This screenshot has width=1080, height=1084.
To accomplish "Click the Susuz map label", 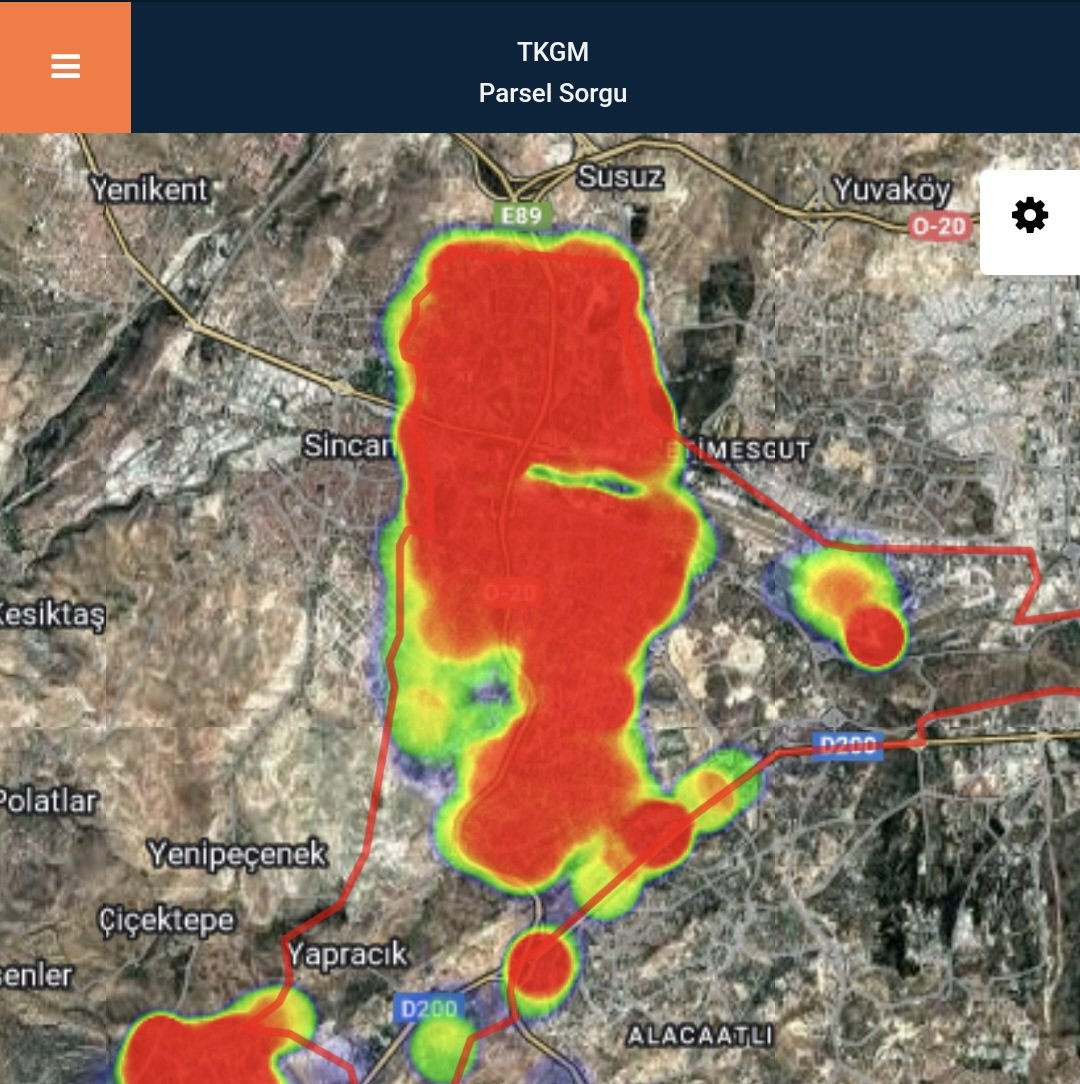I will point(620,177).
